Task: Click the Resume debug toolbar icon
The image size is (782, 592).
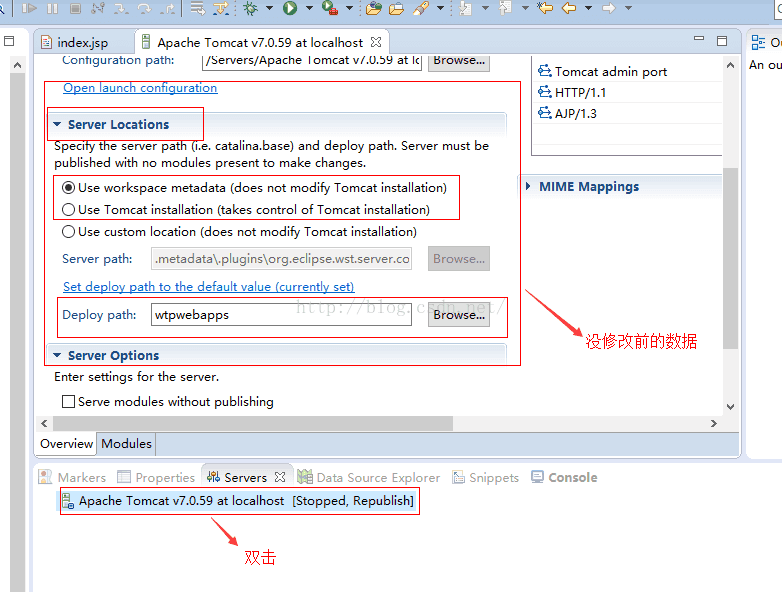Action: pos(29,8)
